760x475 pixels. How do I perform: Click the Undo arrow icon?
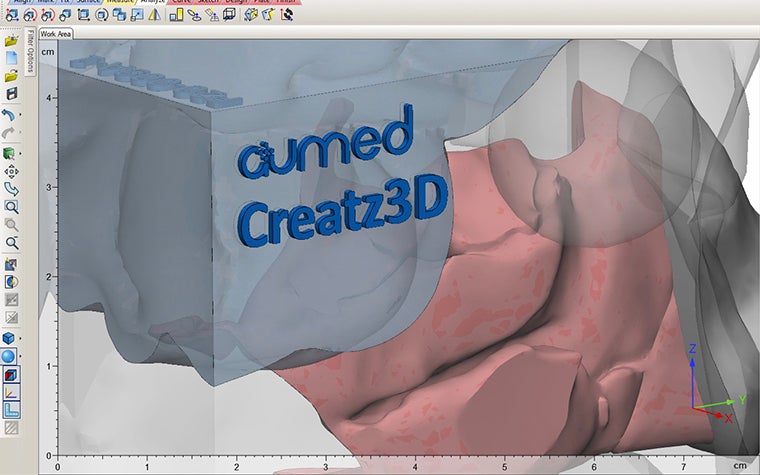pos(10,115)
